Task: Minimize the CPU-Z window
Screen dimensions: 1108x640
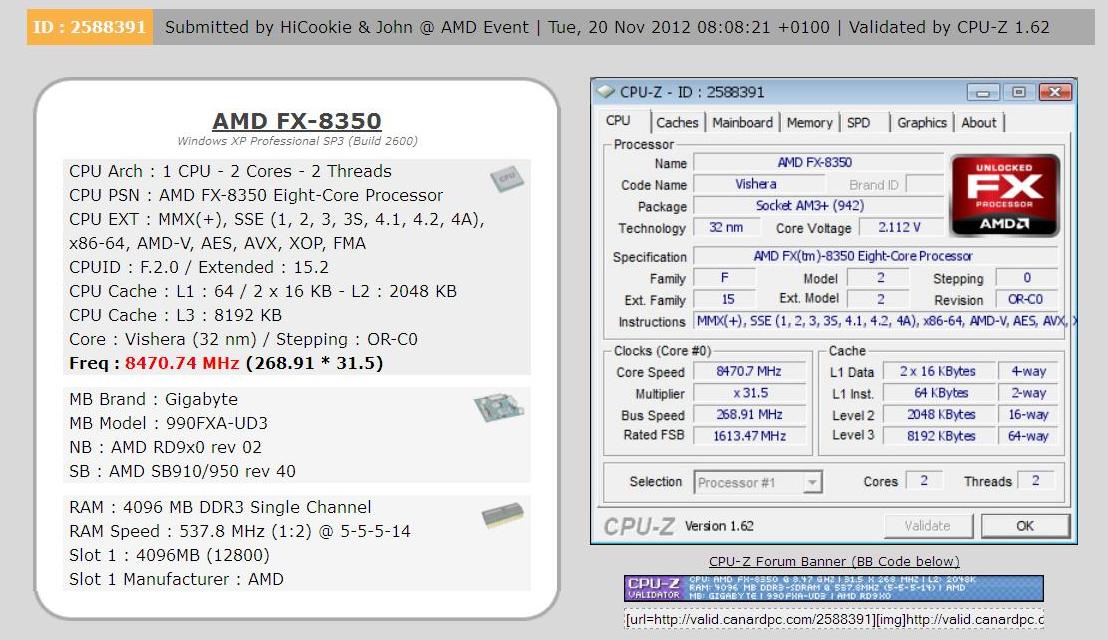Action: tap(982, 93)
